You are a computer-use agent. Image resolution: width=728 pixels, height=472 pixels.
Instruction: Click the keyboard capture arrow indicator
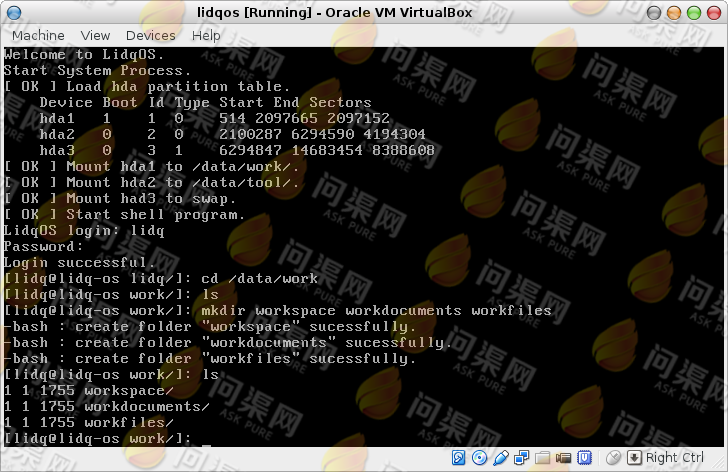coord(634,458)
